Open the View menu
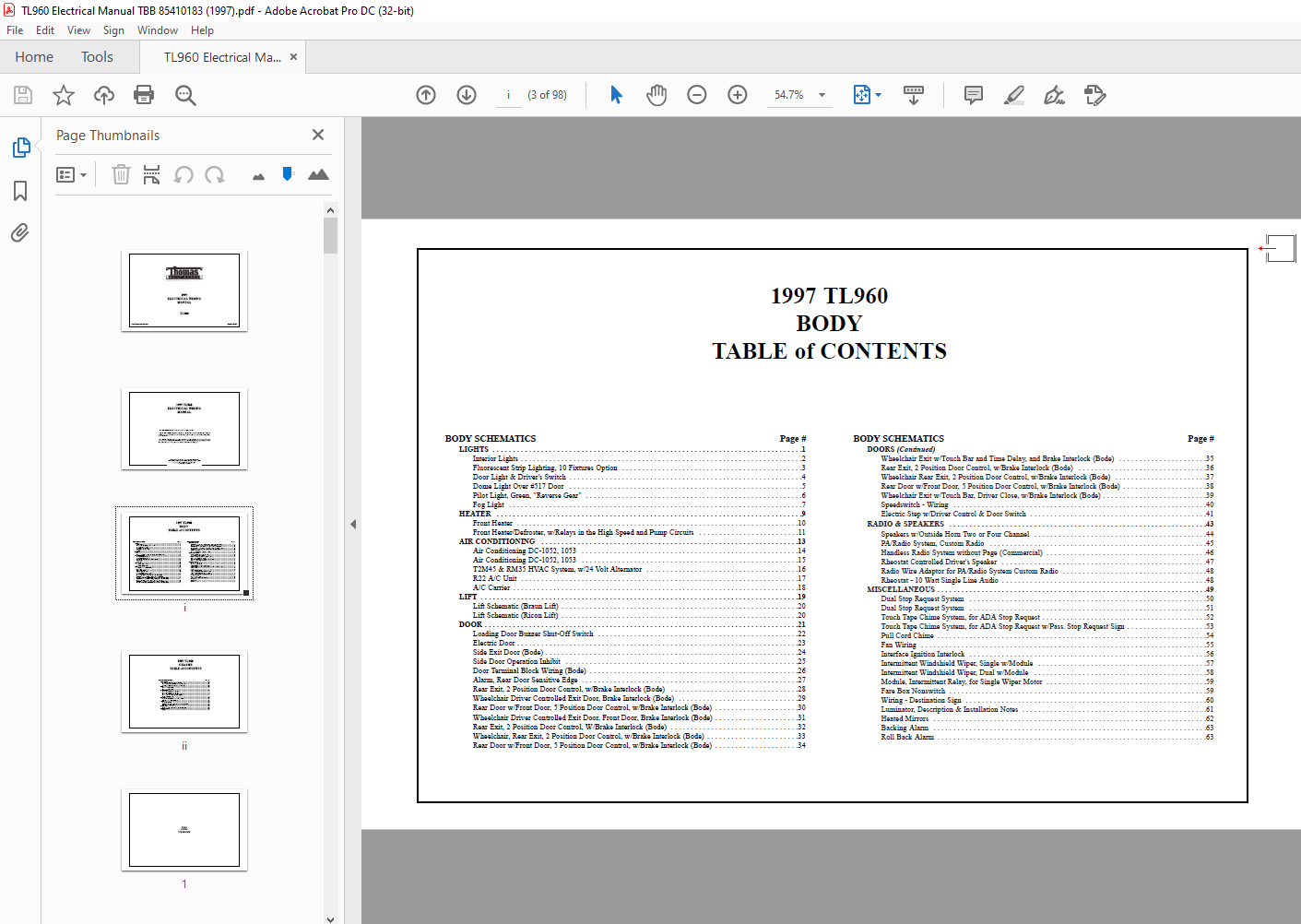The image size is (1301, 924). tap(78, 30)
